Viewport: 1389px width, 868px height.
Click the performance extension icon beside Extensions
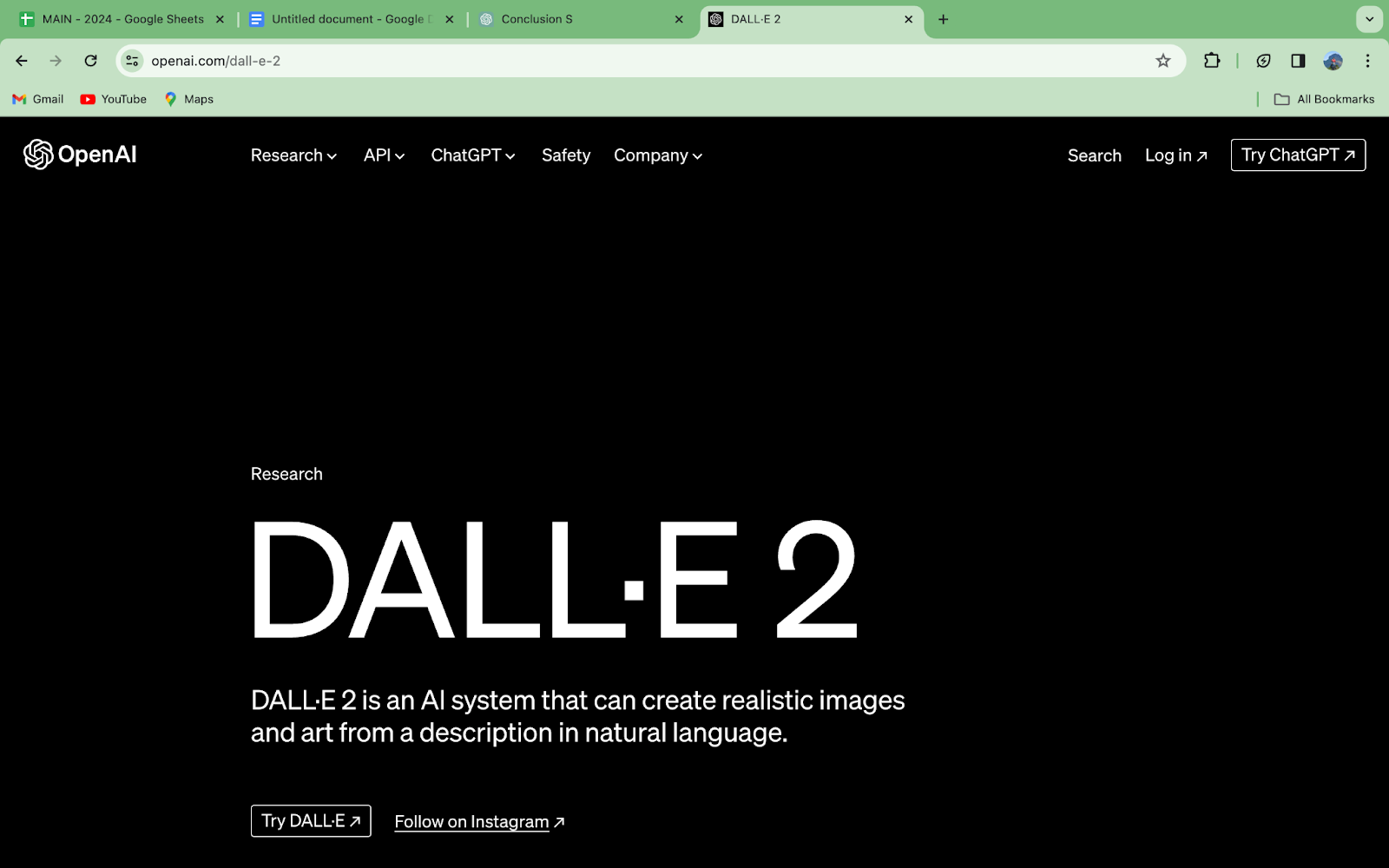click(x=1264, y=61)
